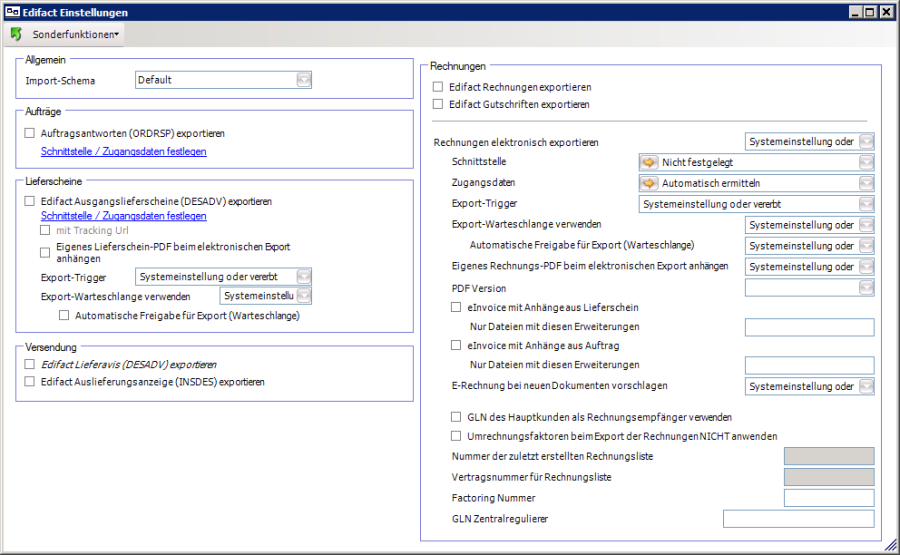
Task: Toggle Edifact Rechnungen exportieren checkbox
Action: coord(438,87)
